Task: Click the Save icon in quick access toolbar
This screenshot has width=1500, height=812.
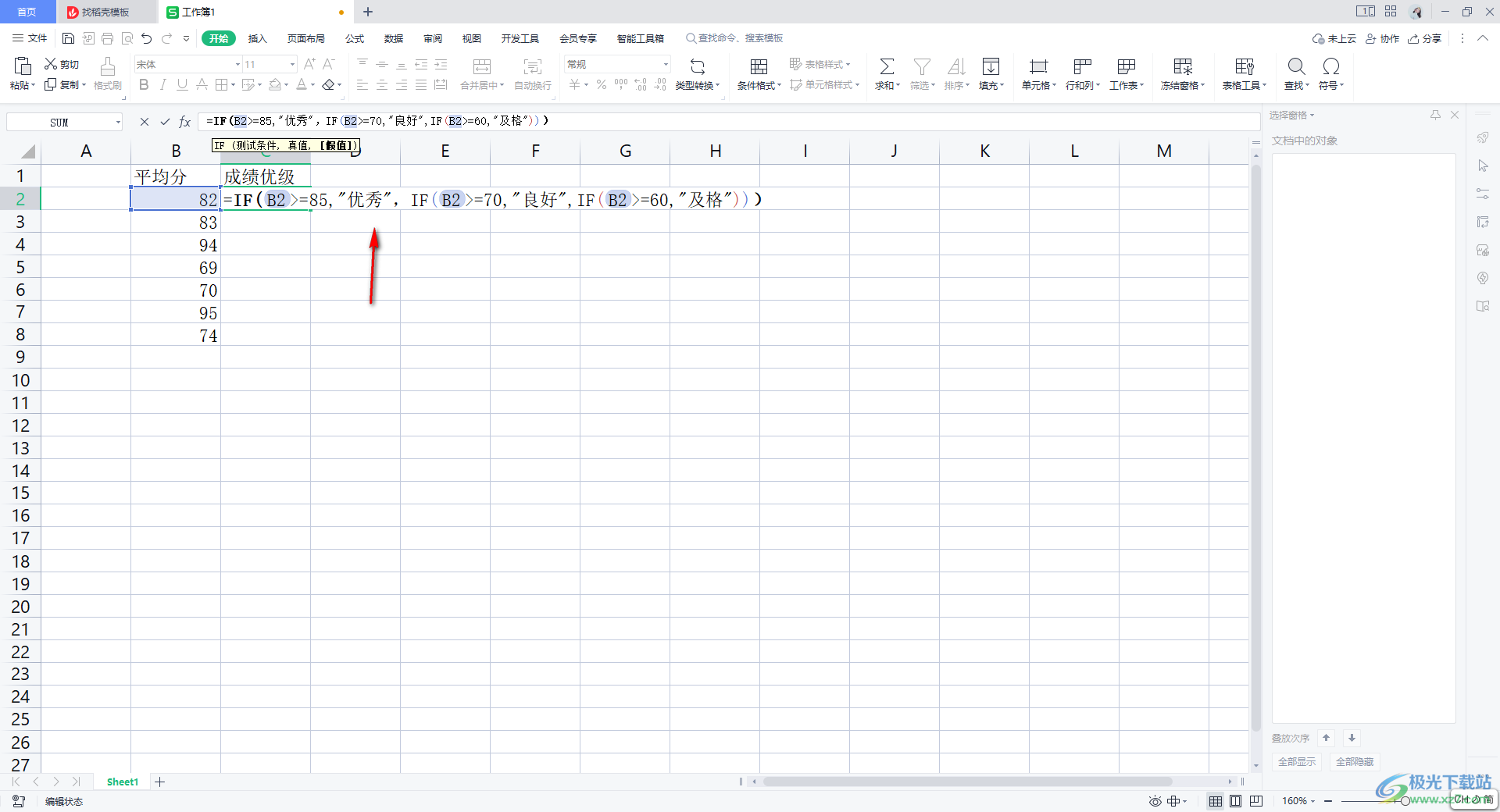Action: point(68,38)
